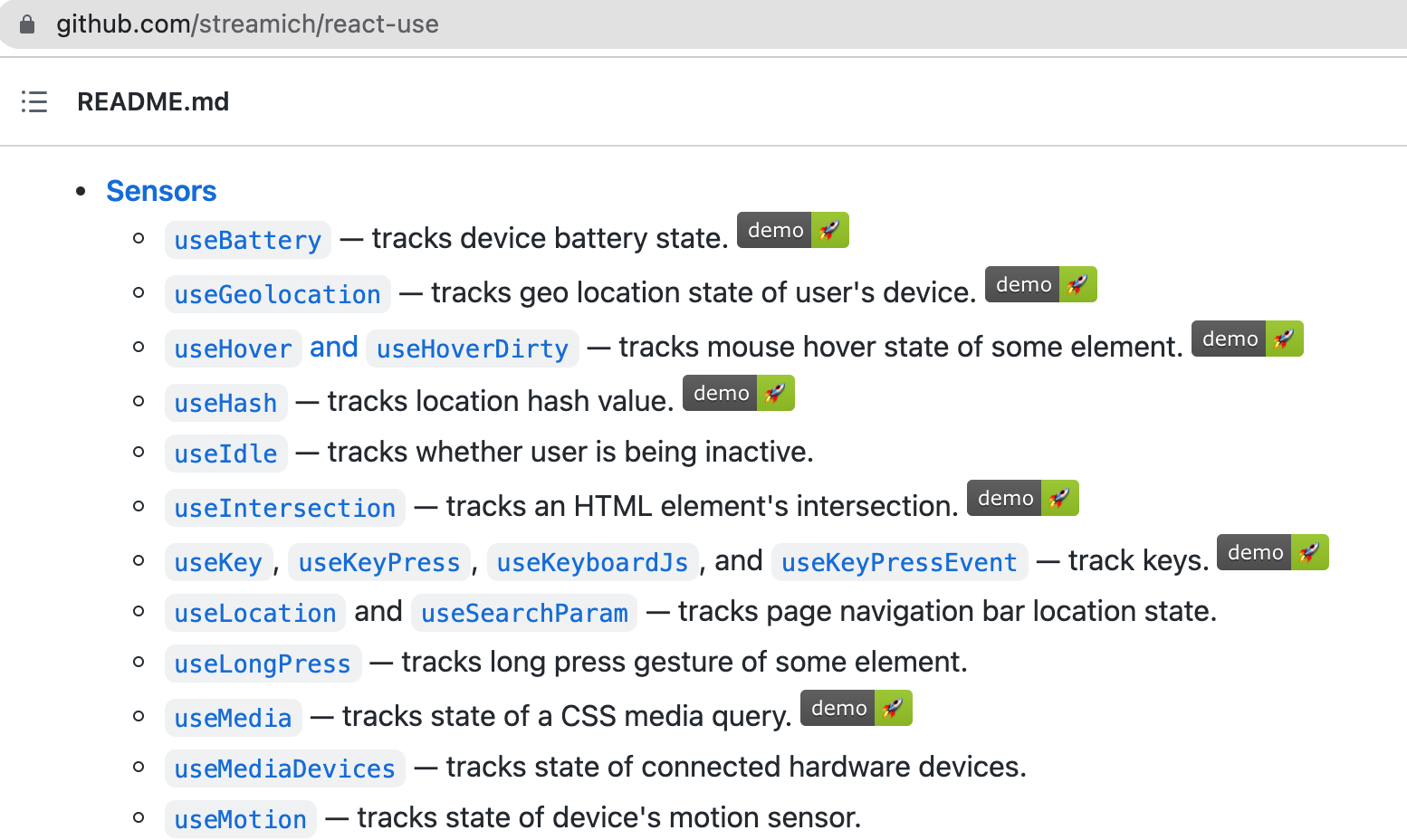Click the lock icon in address bar
The width and height of the screenshot is (1407, 840).
(x=27, y=24)
